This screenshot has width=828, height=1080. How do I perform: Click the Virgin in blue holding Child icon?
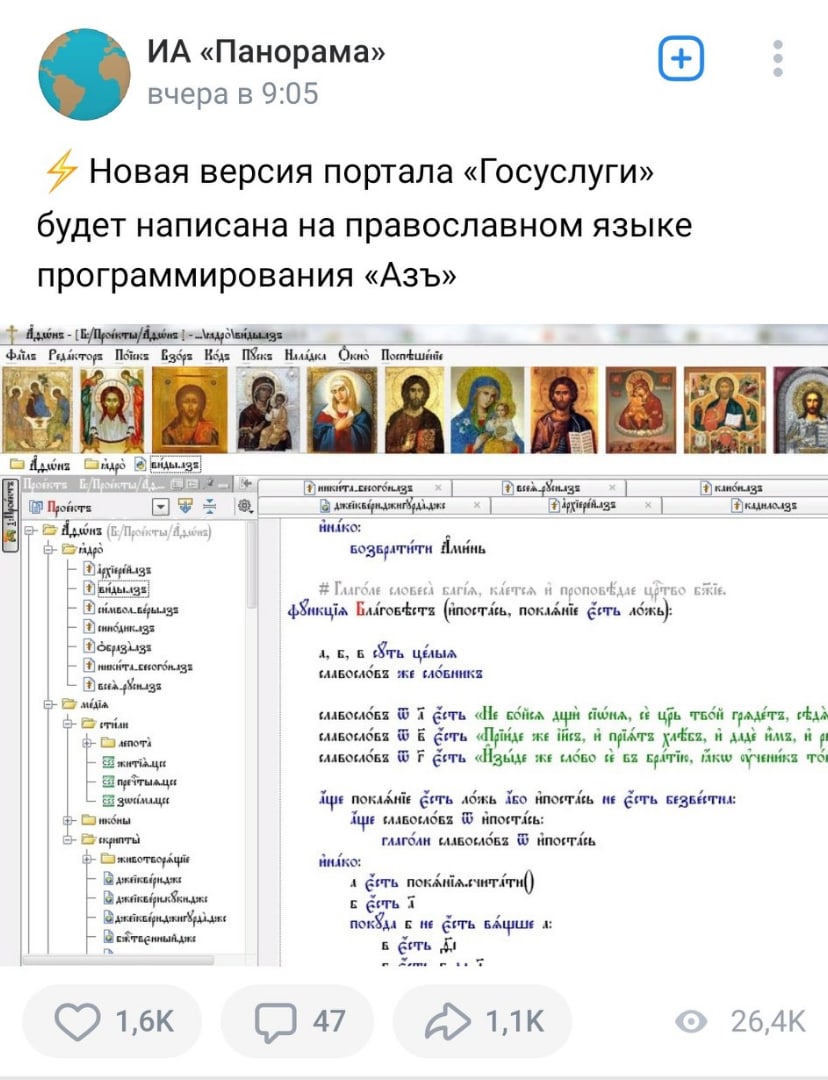(x=488, y=409)
